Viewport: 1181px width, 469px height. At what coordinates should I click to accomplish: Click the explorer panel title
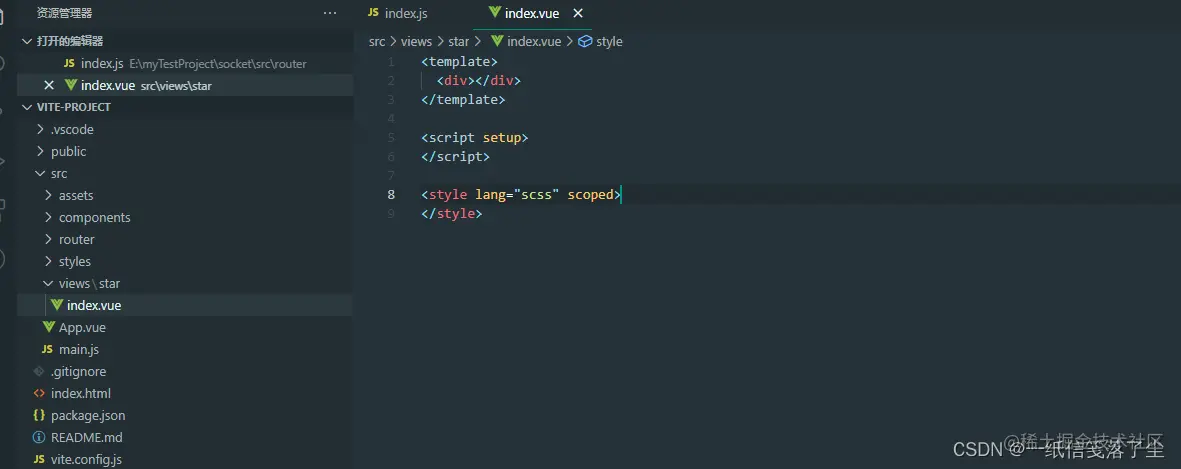click(64, 13)
